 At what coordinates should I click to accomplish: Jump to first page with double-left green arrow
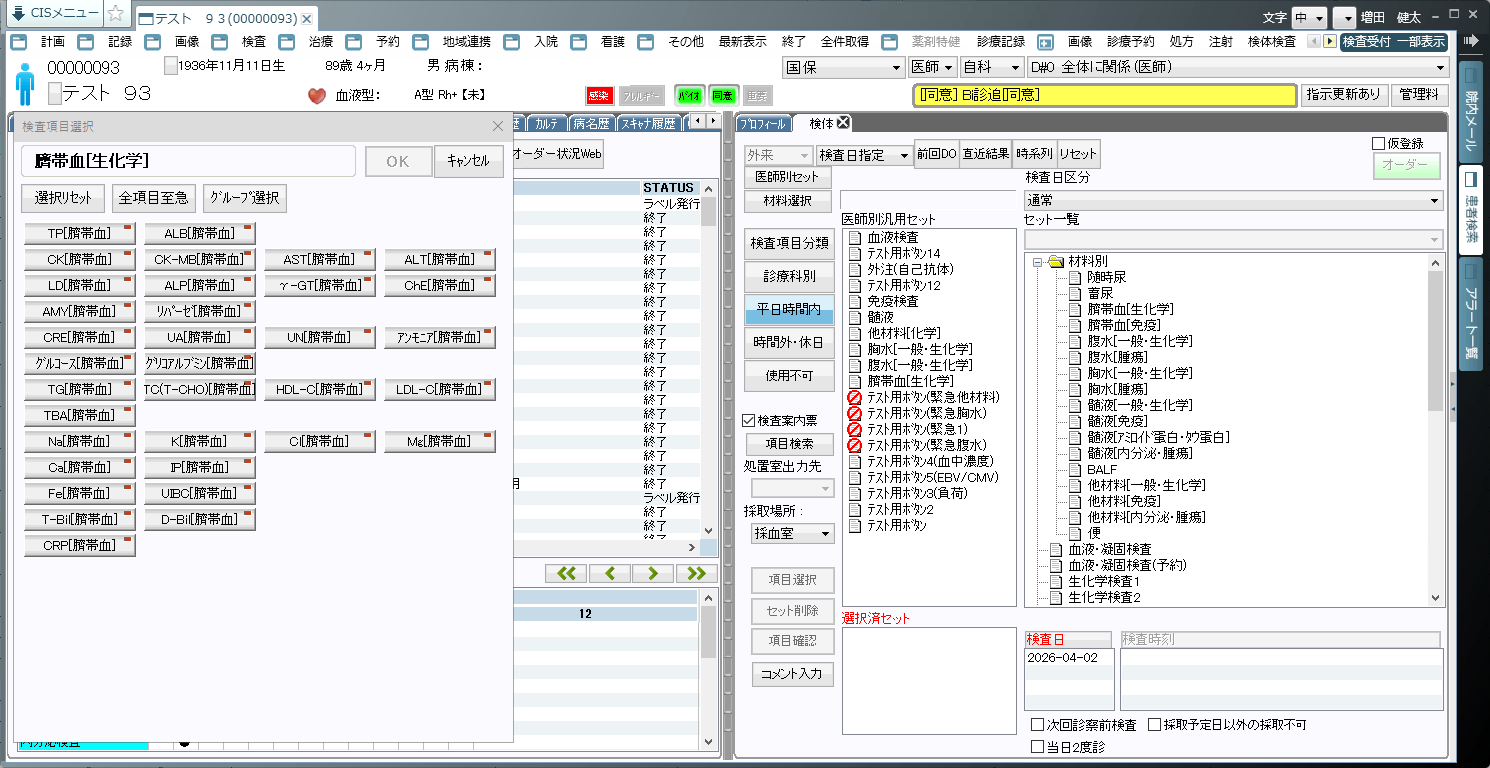[x=566, y=573]
